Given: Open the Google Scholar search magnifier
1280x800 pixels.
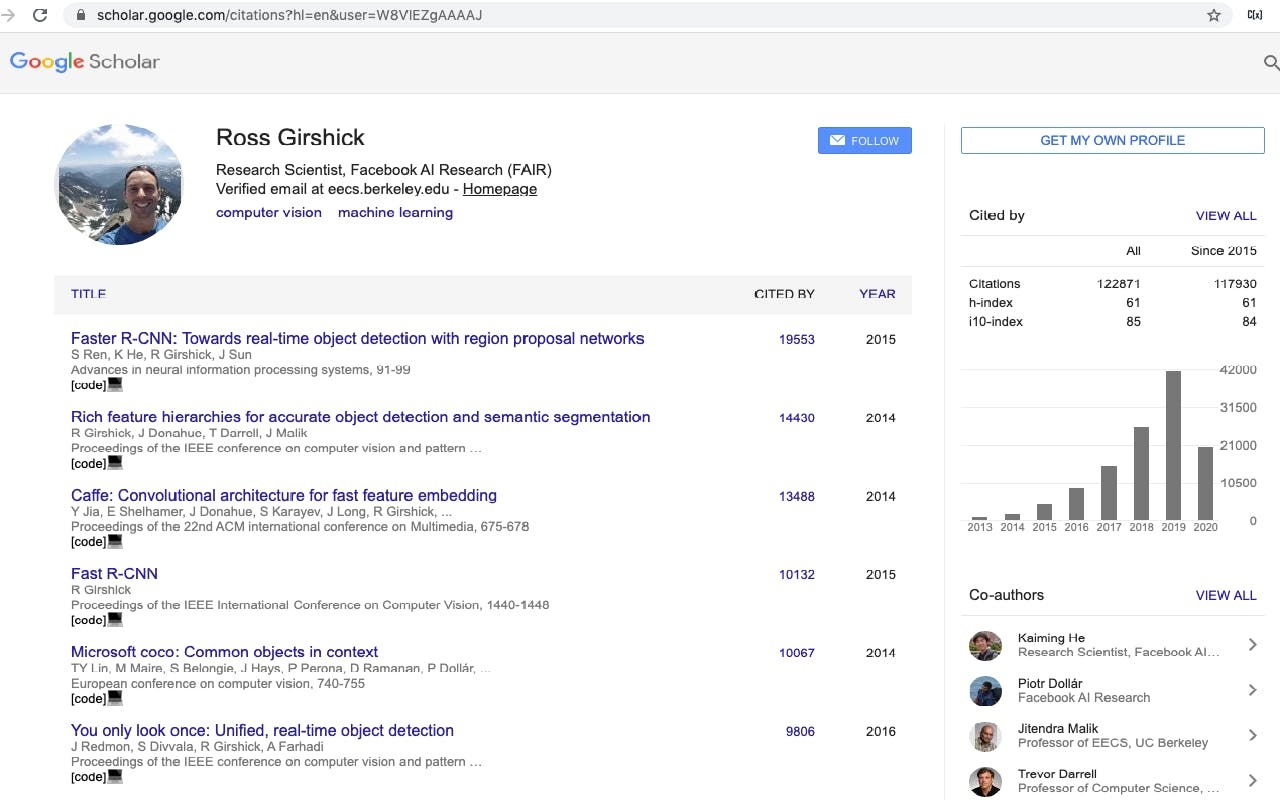Looking at the screenshot, I should click(1271, 62).
